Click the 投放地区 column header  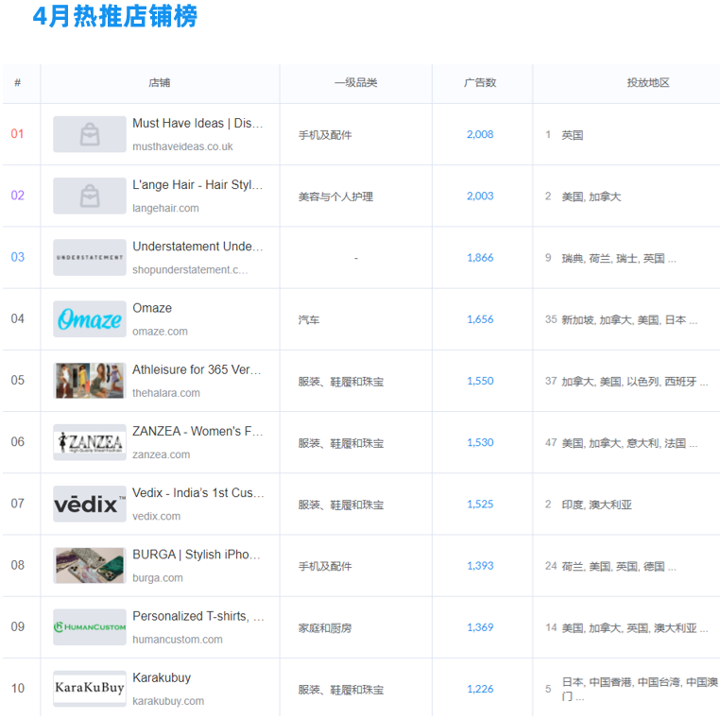tap(648, 83)
